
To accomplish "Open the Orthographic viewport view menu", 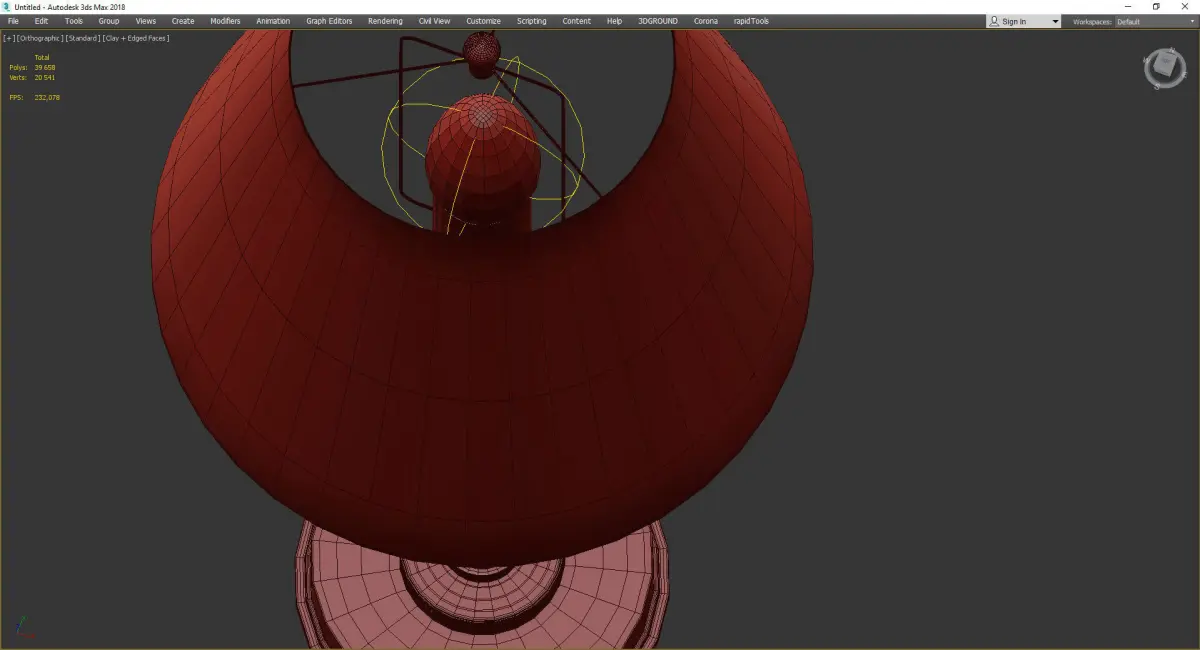I will point(40,38).
